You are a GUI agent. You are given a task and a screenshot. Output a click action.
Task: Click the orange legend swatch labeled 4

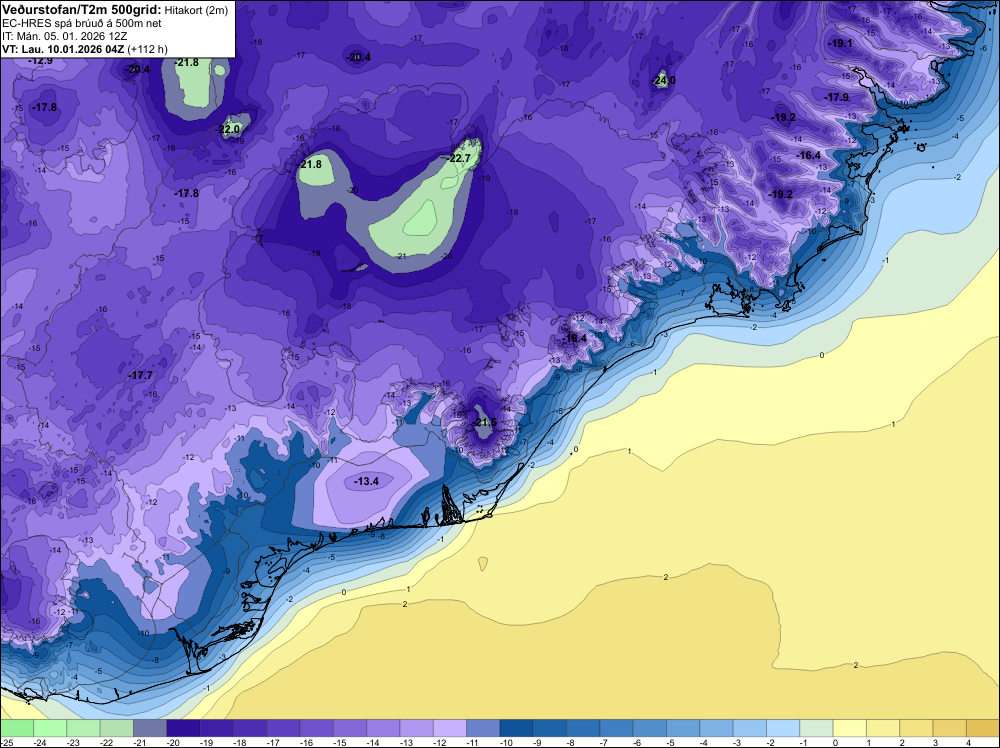[x=983, y=728]
